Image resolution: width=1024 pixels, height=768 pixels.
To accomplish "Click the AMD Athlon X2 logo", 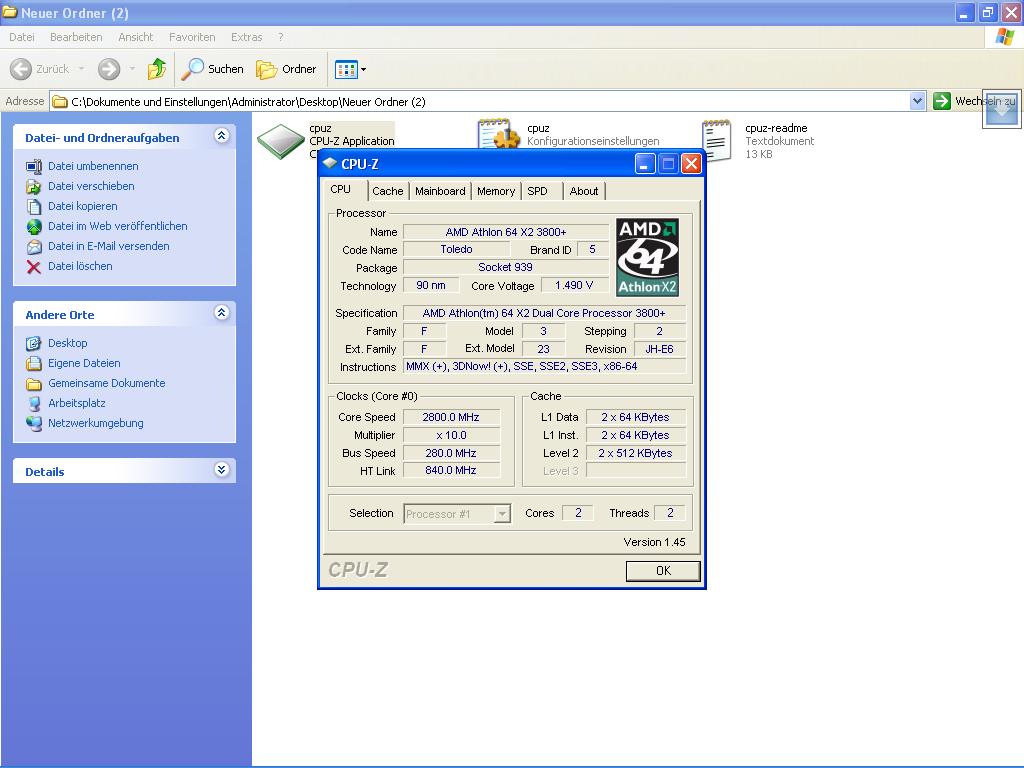I will 647,257.
